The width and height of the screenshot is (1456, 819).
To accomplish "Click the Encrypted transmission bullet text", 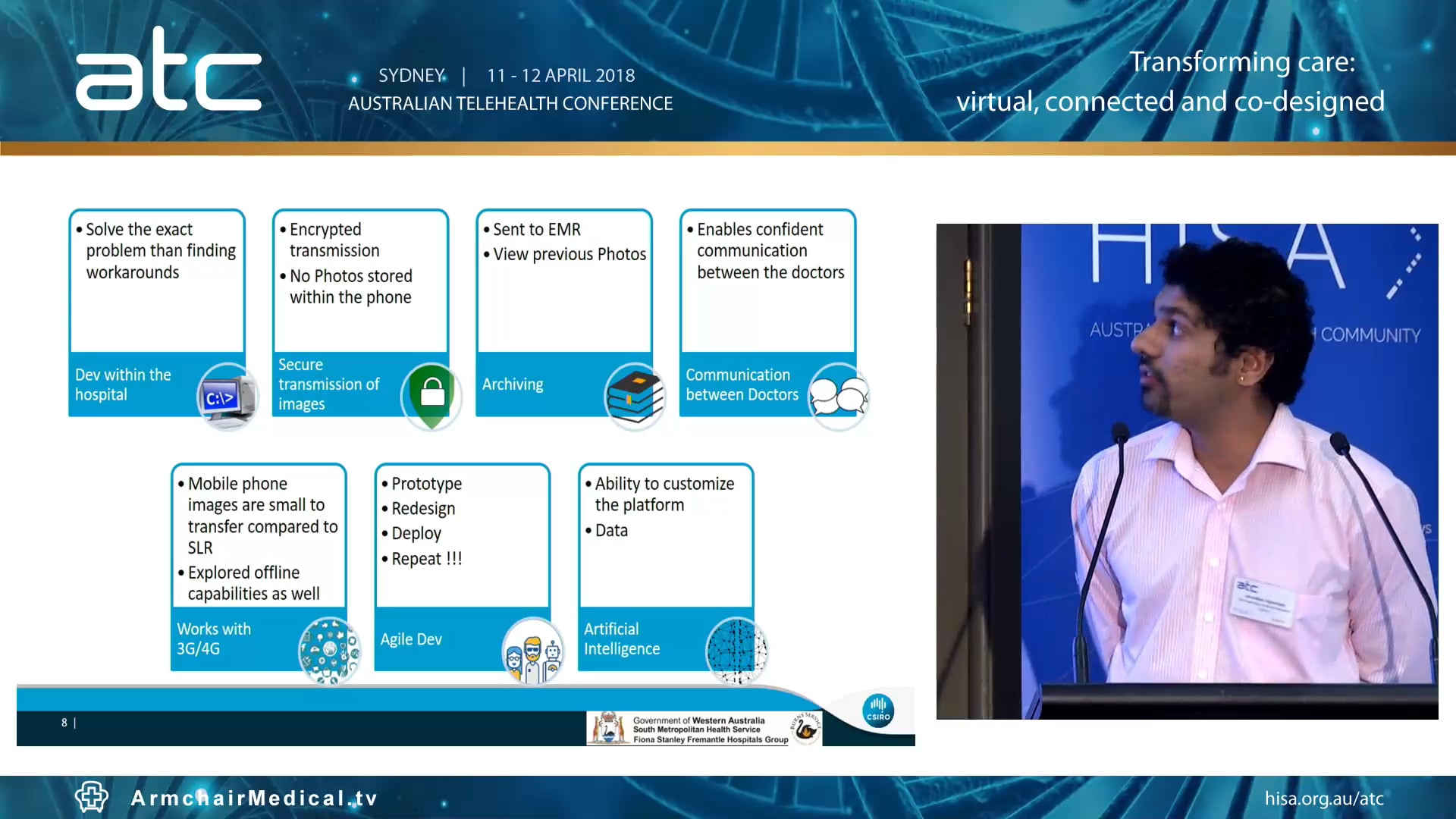I will (x=334, y=240).
